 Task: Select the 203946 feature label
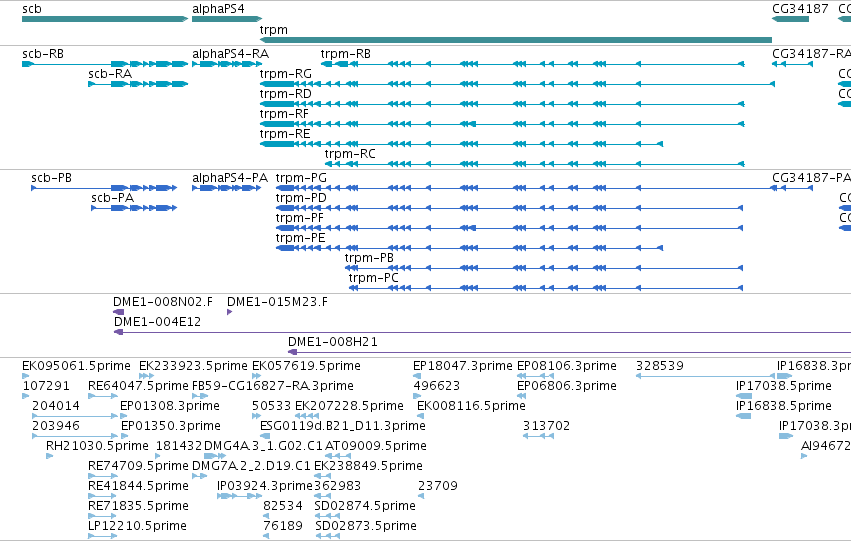point(56,426)
